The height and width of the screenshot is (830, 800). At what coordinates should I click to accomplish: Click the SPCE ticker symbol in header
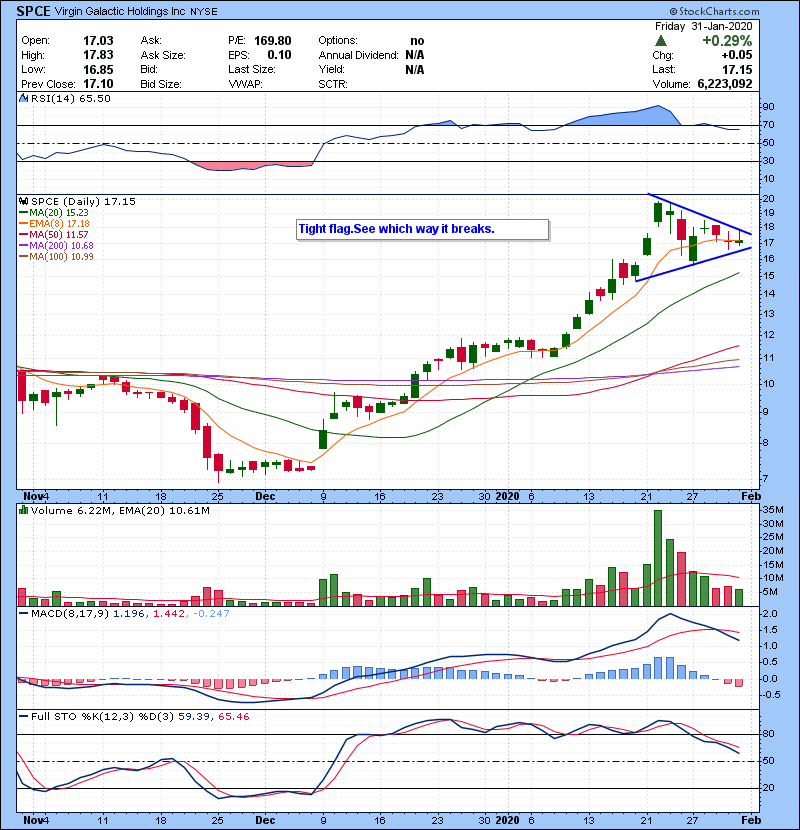point(33,11)
